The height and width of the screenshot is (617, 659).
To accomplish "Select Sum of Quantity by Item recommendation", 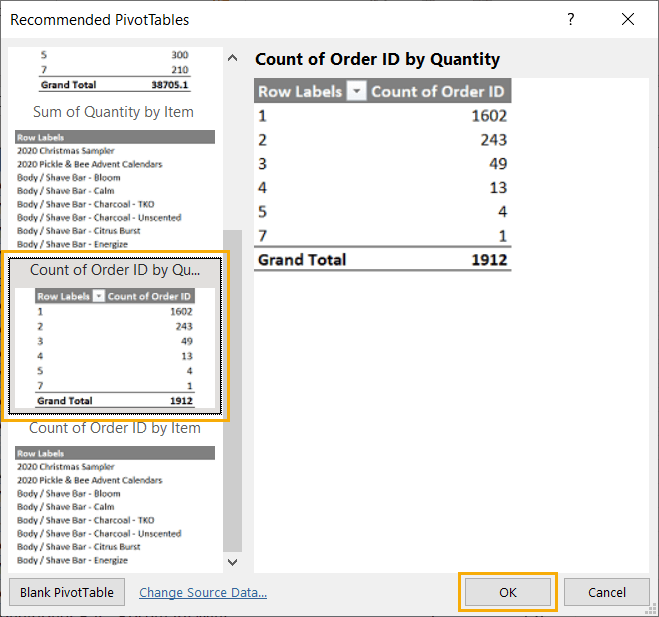I will 113,177.
